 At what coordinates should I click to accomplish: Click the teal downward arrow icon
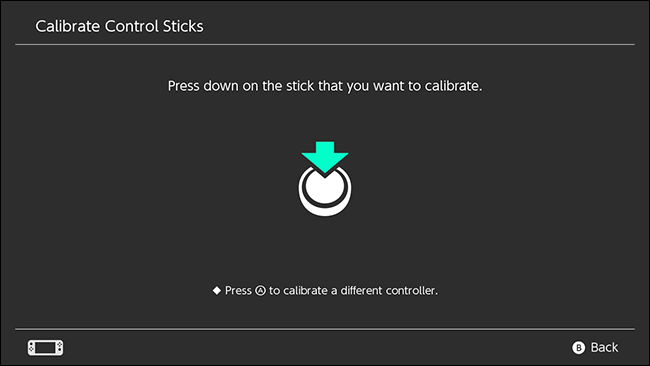click(325, 157)
